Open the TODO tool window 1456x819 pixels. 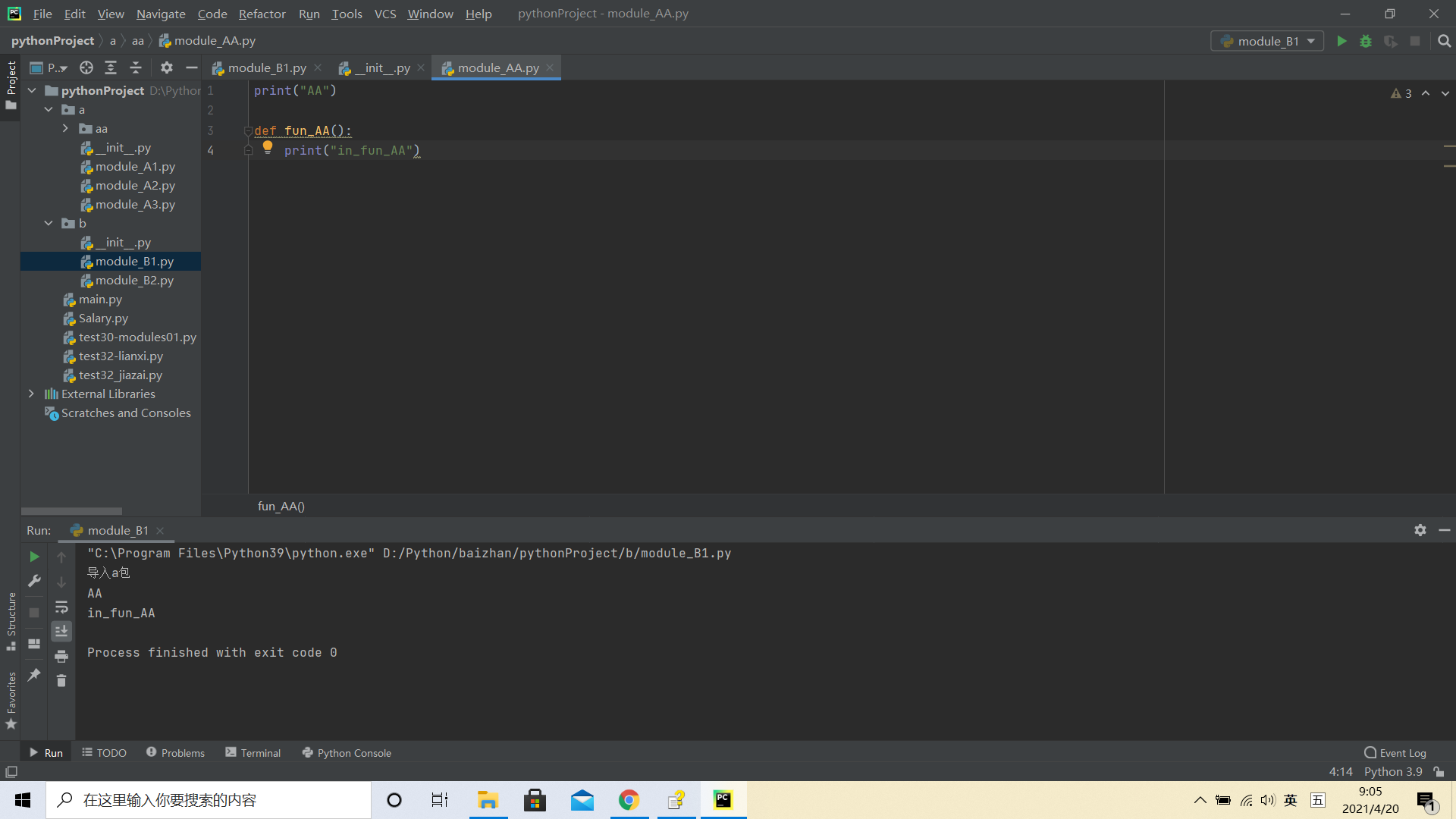point(104,752)
